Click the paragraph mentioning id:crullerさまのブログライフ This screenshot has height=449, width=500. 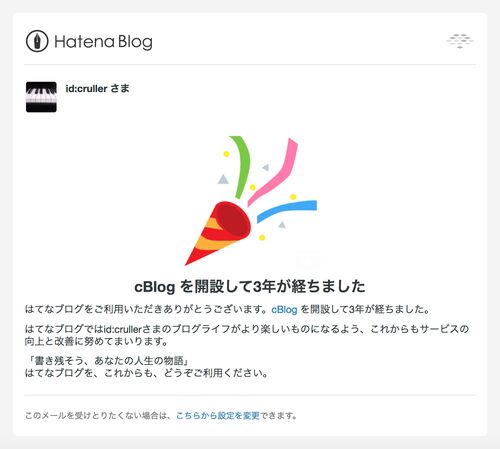pyautogui.click(x=247, y=335)
